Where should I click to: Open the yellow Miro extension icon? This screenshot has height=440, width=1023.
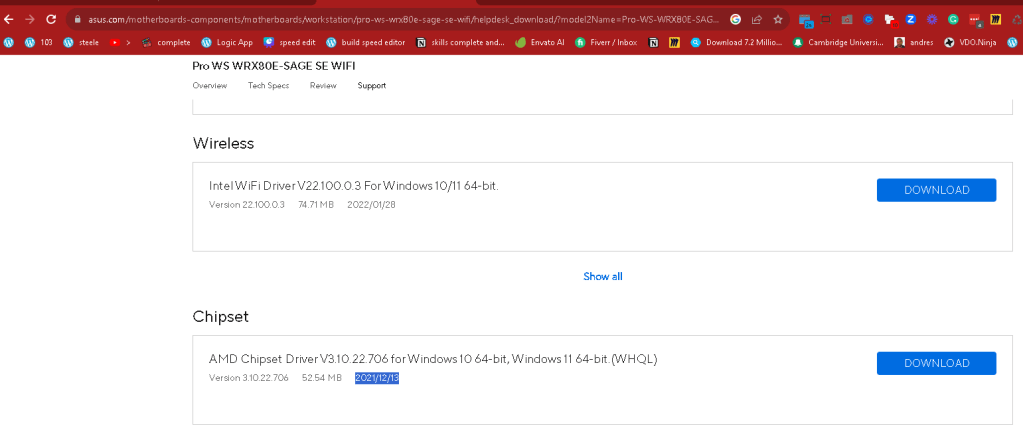(996, 20)
